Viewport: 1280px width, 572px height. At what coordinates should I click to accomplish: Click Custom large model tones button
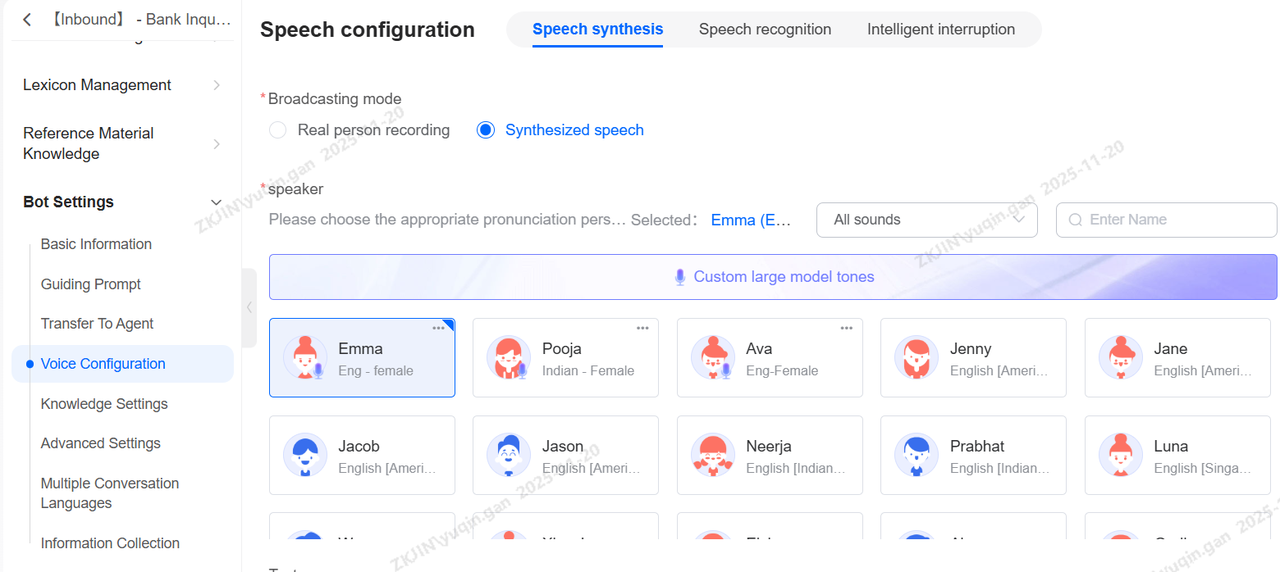tap(773, 277)
